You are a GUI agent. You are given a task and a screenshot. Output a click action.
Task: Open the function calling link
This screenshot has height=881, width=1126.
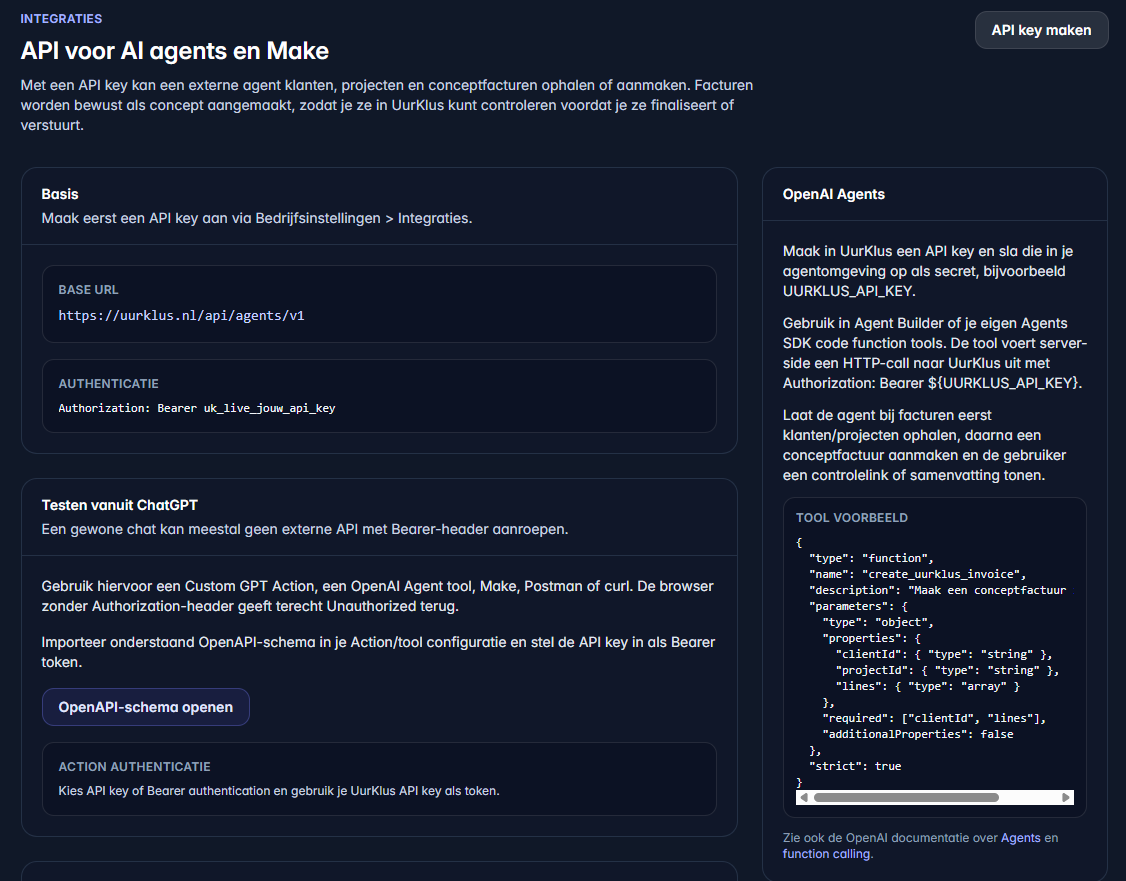coord(826,854)
